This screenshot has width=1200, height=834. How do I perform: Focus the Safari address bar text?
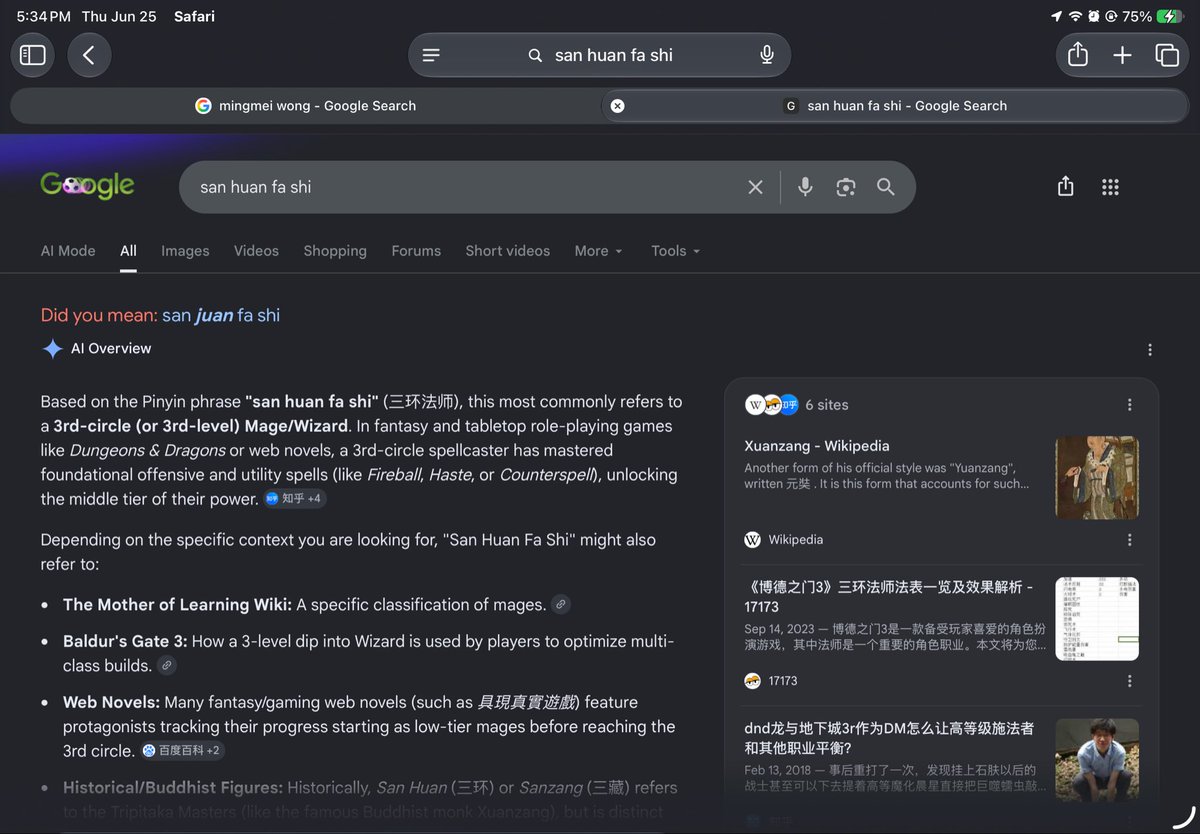click(x=614, y=55)
